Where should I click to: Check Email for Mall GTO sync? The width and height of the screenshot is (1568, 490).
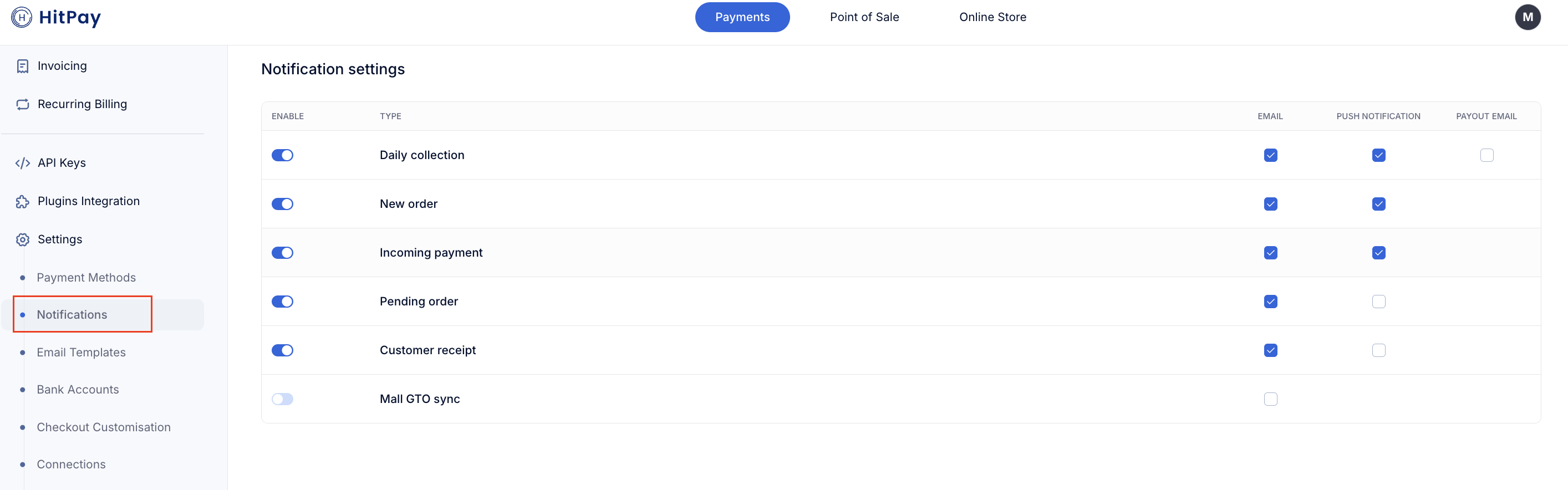click(1270, 399)
